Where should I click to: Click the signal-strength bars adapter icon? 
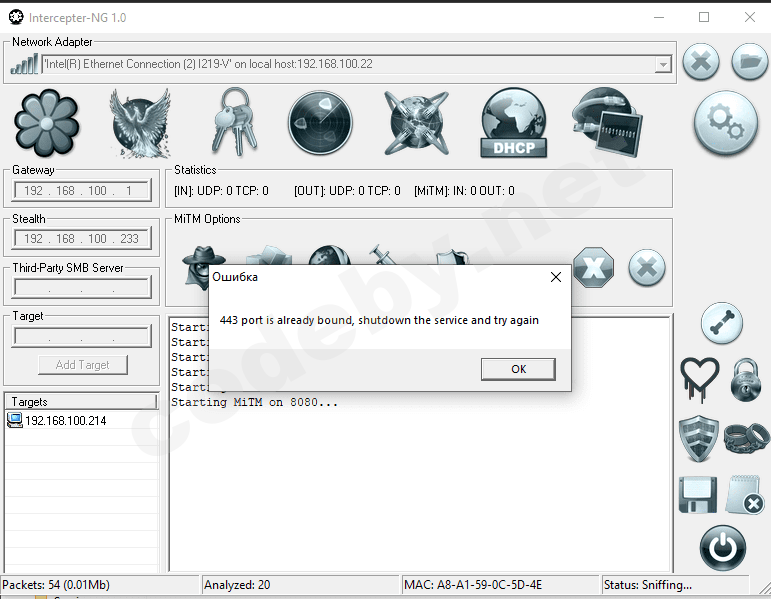point(24,64)
